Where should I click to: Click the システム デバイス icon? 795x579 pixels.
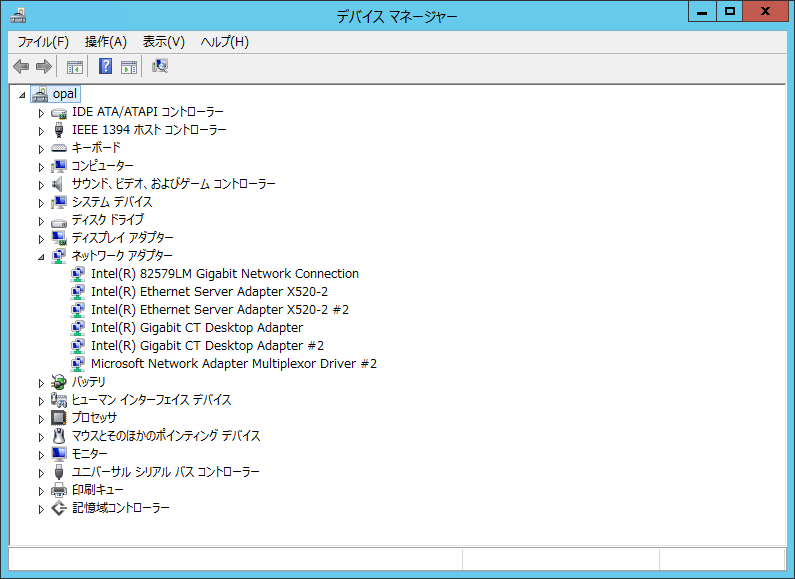59,202
